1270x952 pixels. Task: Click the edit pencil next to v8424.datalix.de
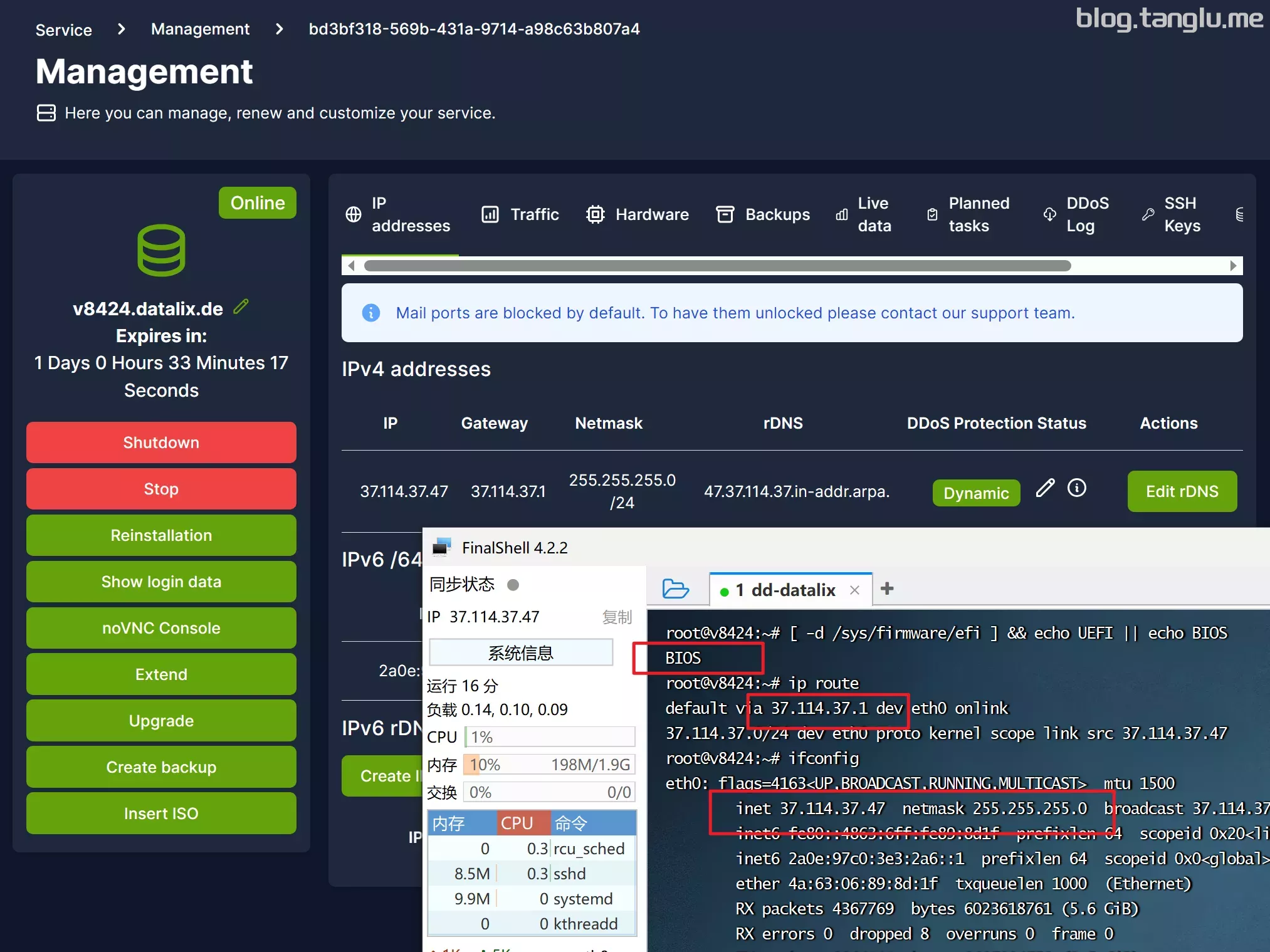pos(241,307)
